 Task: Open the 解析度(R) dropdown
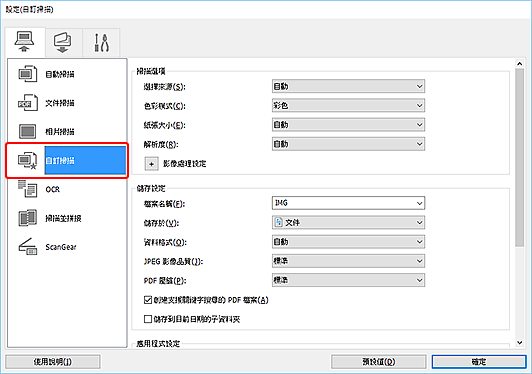(348, 144)
